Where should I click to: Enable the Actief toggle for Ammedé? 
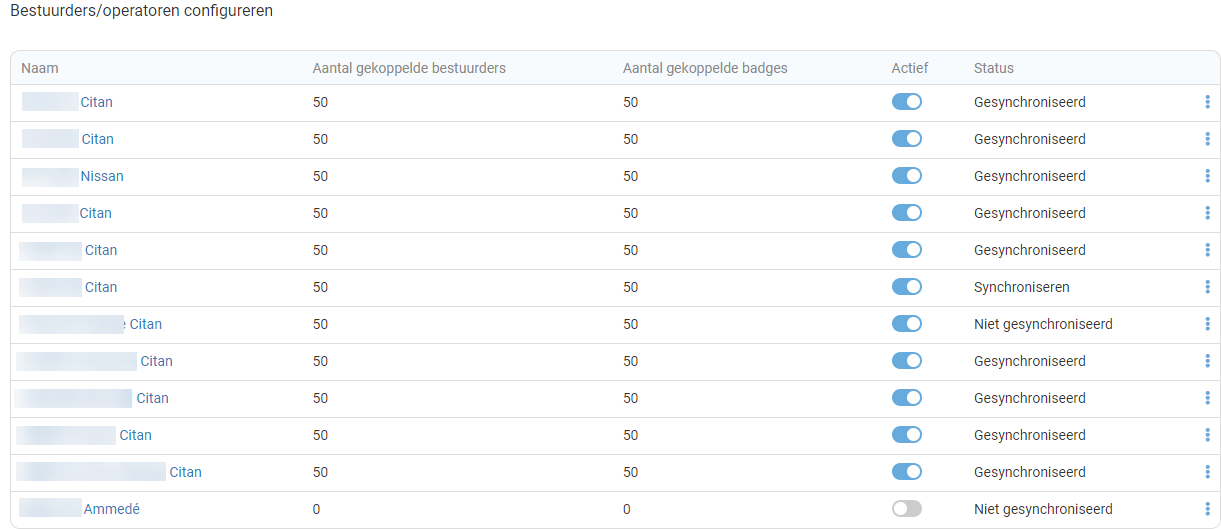pos(906,509)
